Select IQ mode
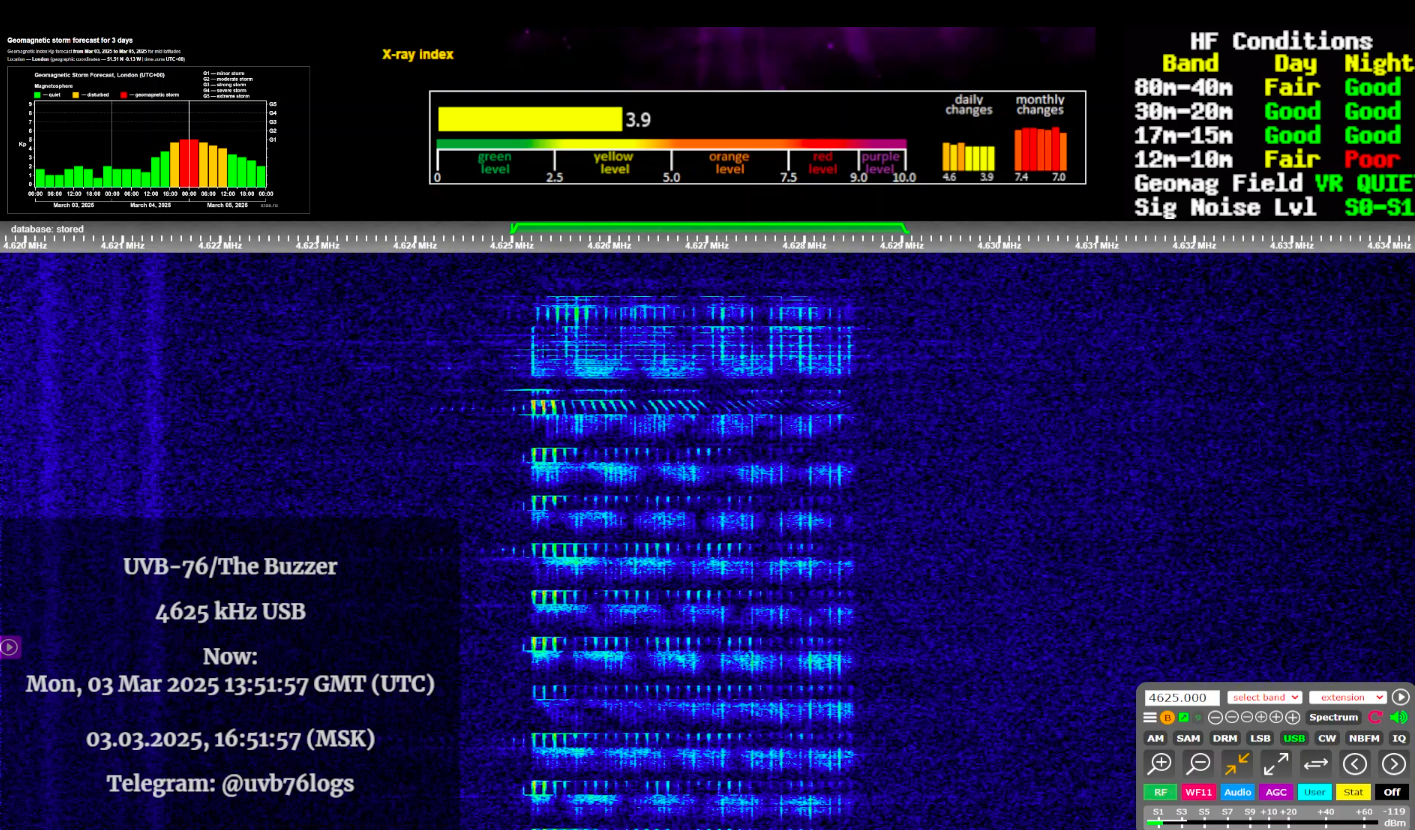Screen dimensions: 1415x830 pos(1399,738)
